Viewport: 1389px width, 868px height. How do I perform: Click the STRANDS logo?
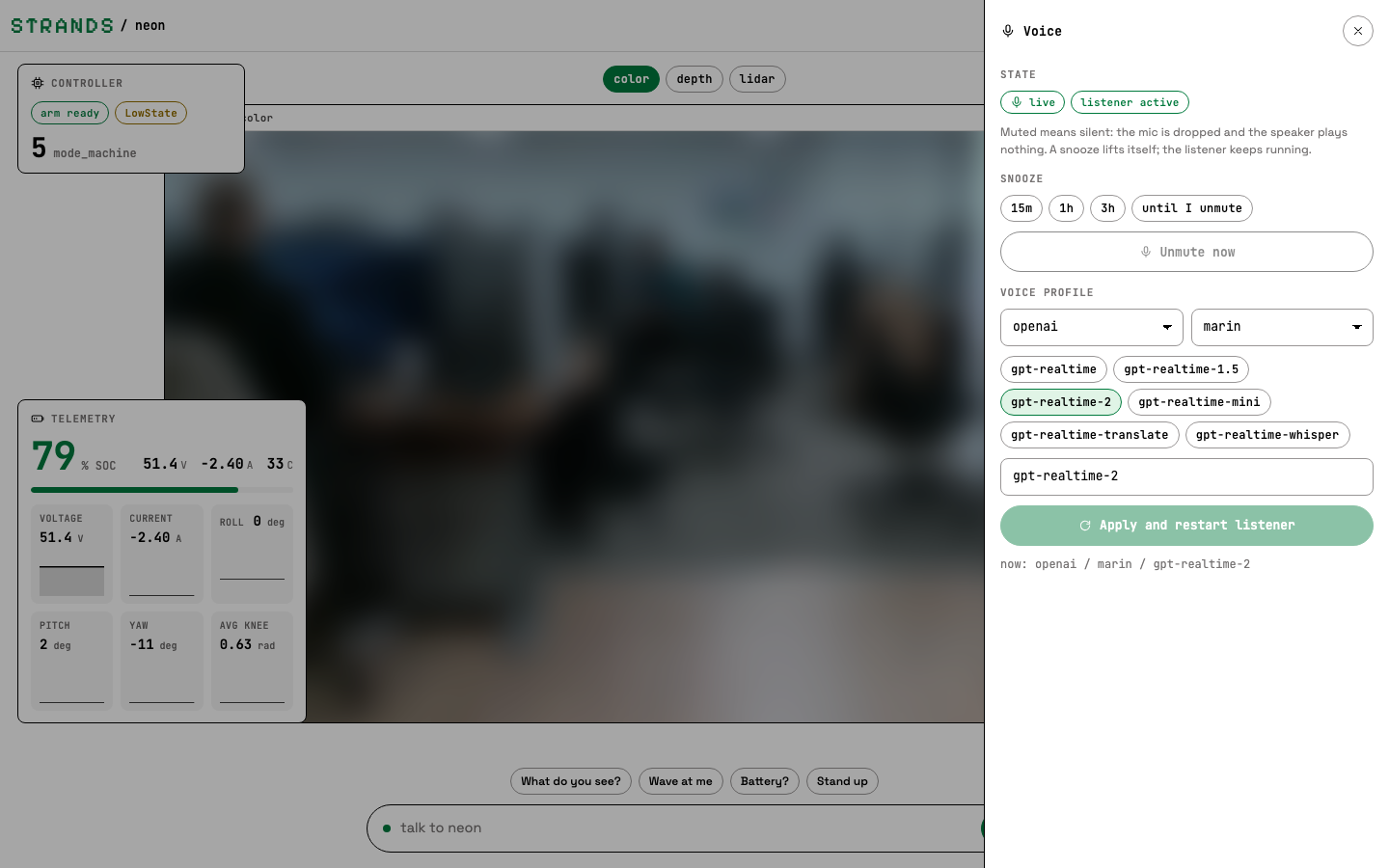point(62,26)
